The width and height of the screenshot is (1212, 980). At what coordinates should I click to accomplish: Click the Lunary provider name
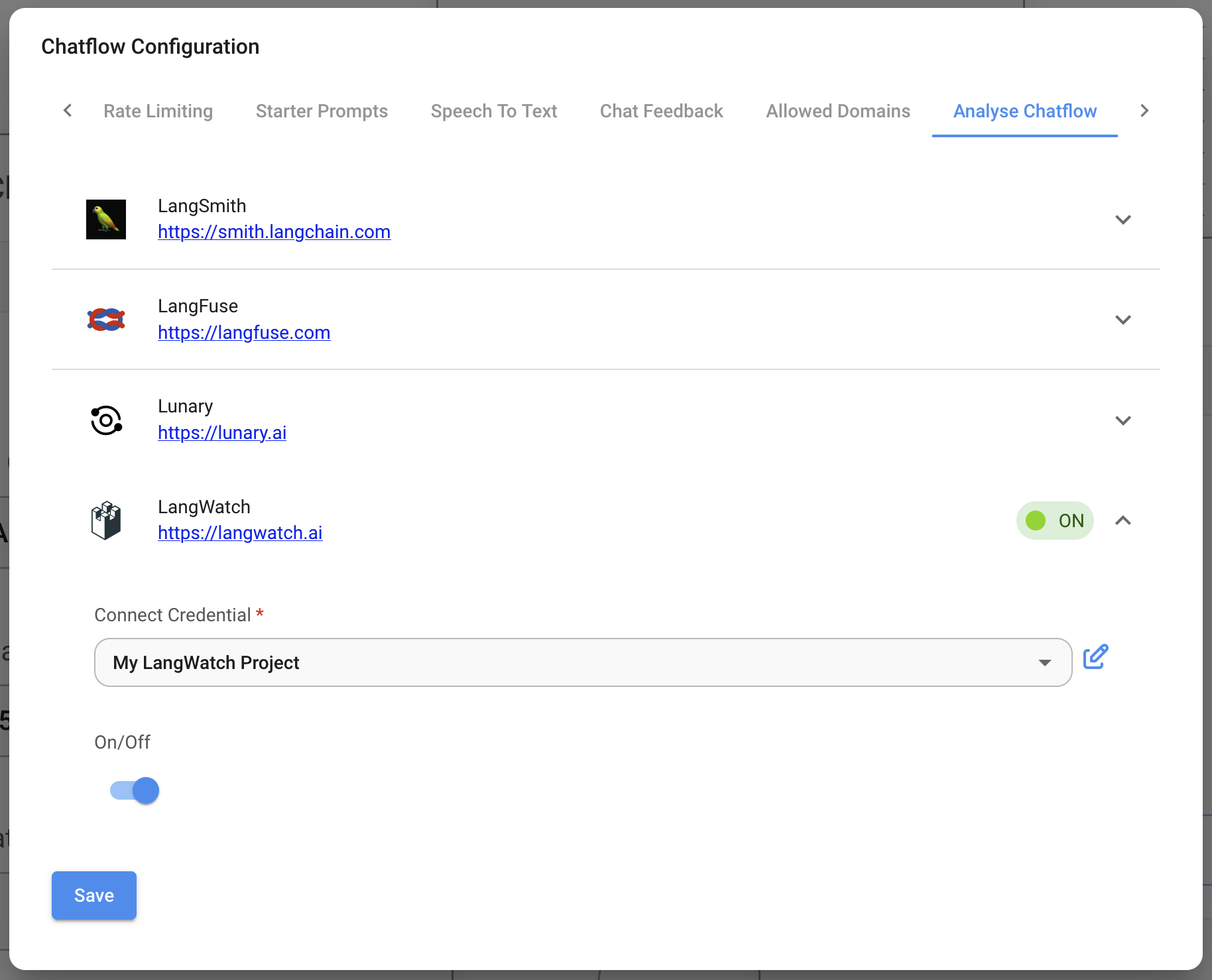186,406
